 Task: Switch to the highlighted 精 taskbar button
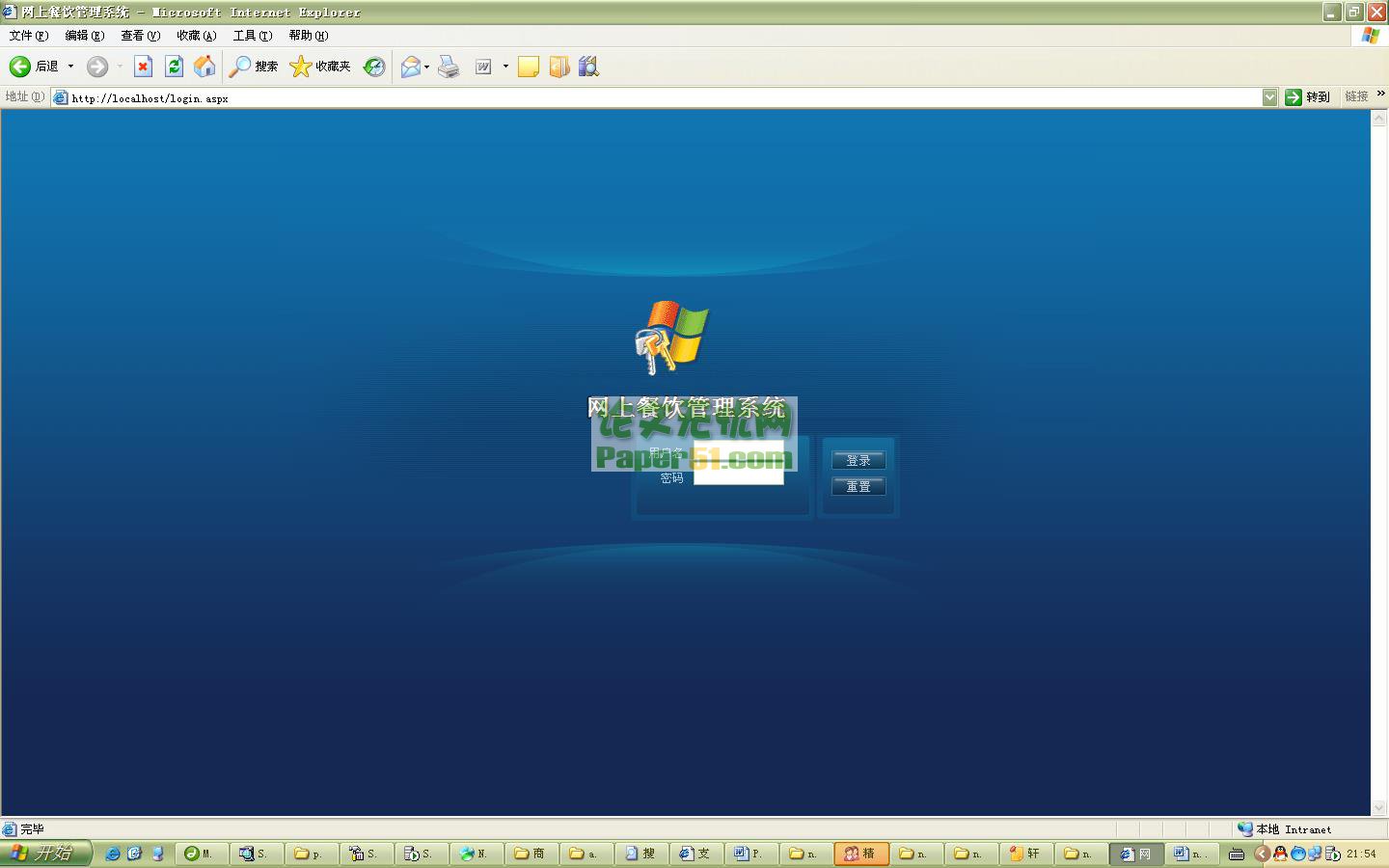coord(861,854)
